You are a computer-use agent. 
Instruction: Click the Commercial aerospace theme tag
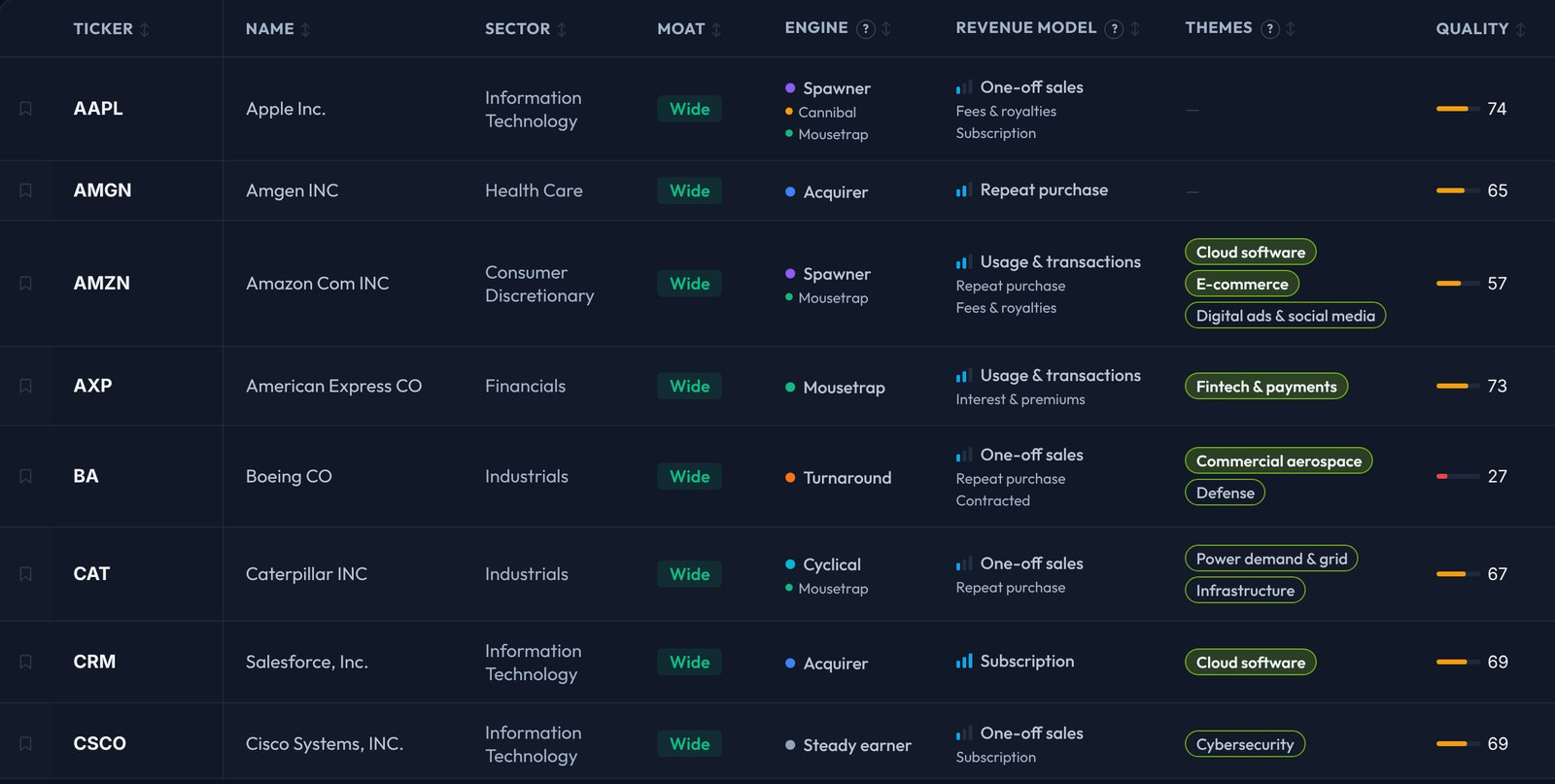1278,460
